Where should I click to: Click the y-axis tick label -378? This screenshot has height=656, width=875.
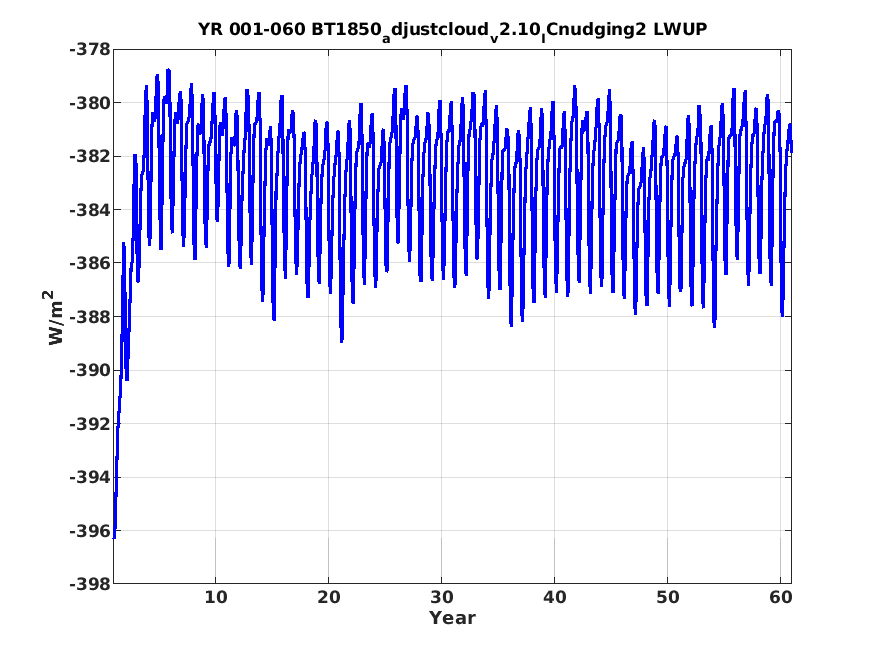point(90,50)
